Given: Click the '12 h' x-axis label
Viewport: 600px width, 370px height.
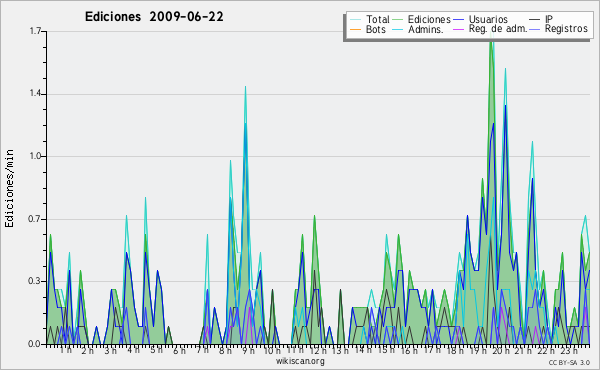Looking at the screenshot, I should coord(318,351).
